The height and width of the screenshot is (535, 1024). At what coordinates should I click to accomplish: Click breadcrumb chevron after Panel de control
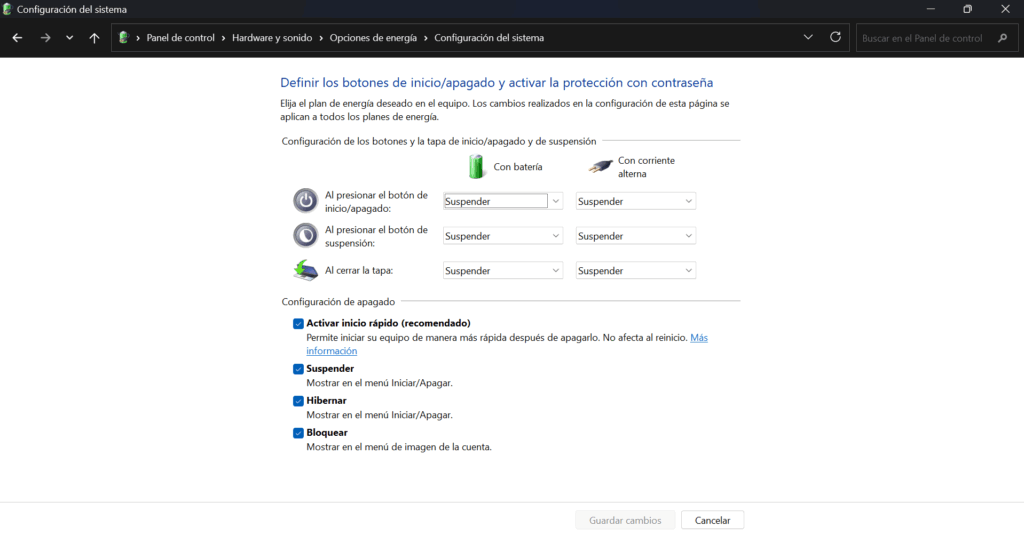(223, 38)
